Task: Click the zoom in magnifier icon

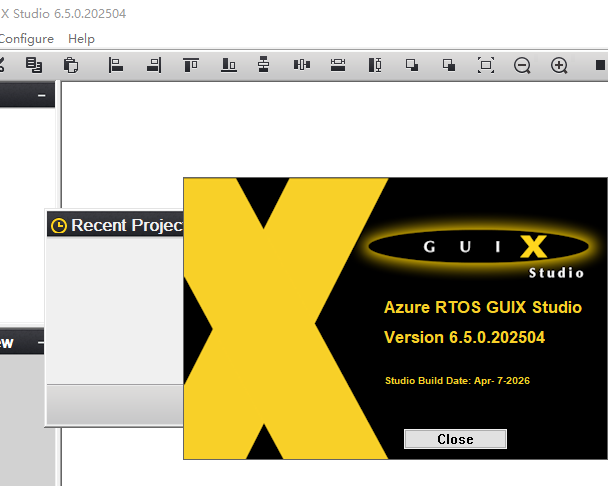Action: click(x=559, y=65)
